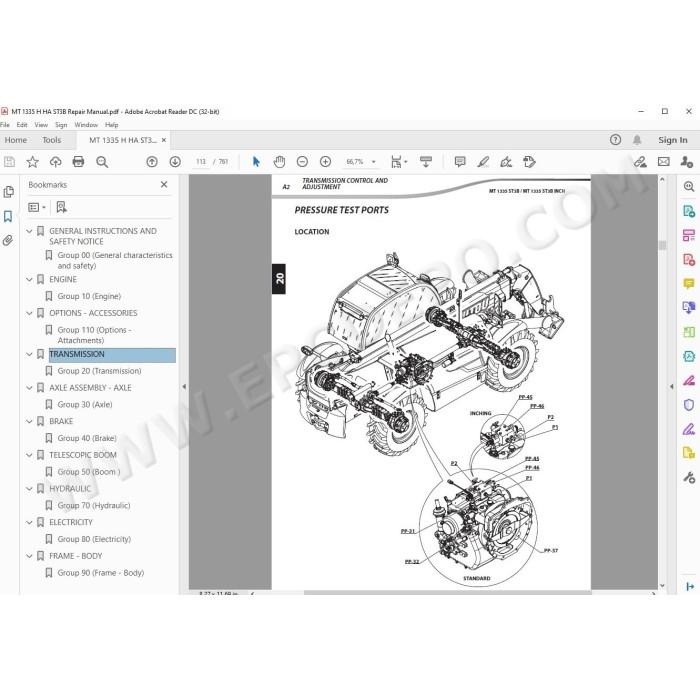
Task: Click the Sign In button
Action: tap(673, 140)
